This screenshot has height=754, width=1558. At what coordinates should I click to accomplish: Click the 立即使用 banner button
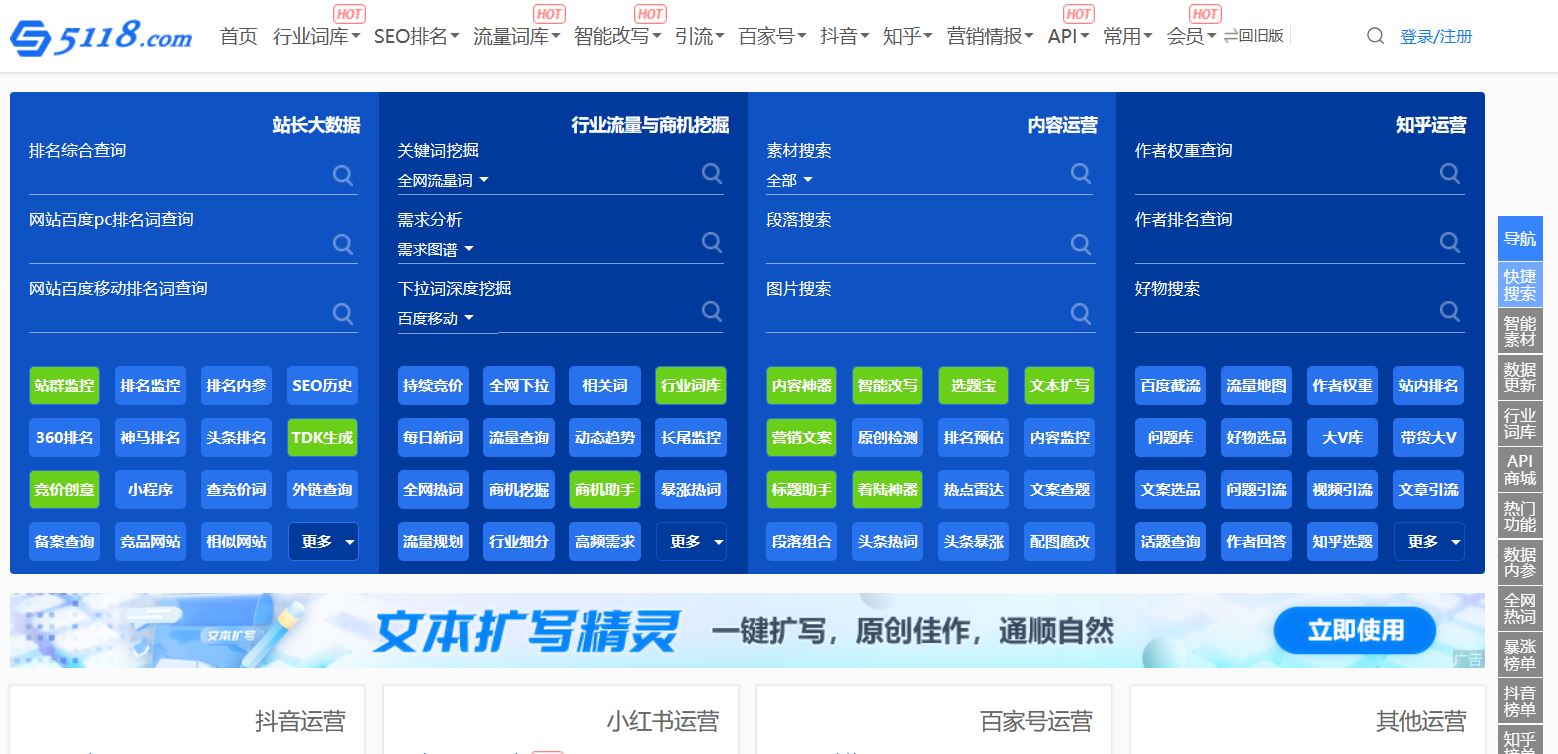[1354, 630]
